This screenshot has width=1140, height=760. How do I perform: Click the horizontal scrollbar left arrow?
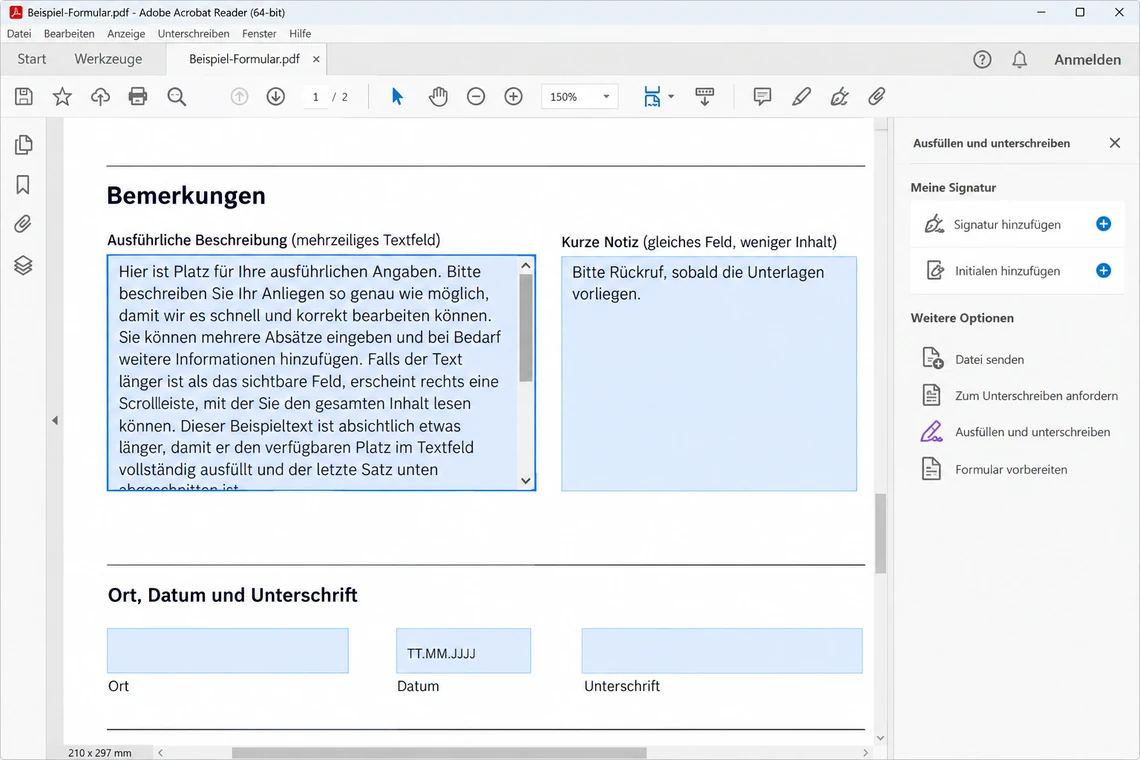click(x=161, y=753)
